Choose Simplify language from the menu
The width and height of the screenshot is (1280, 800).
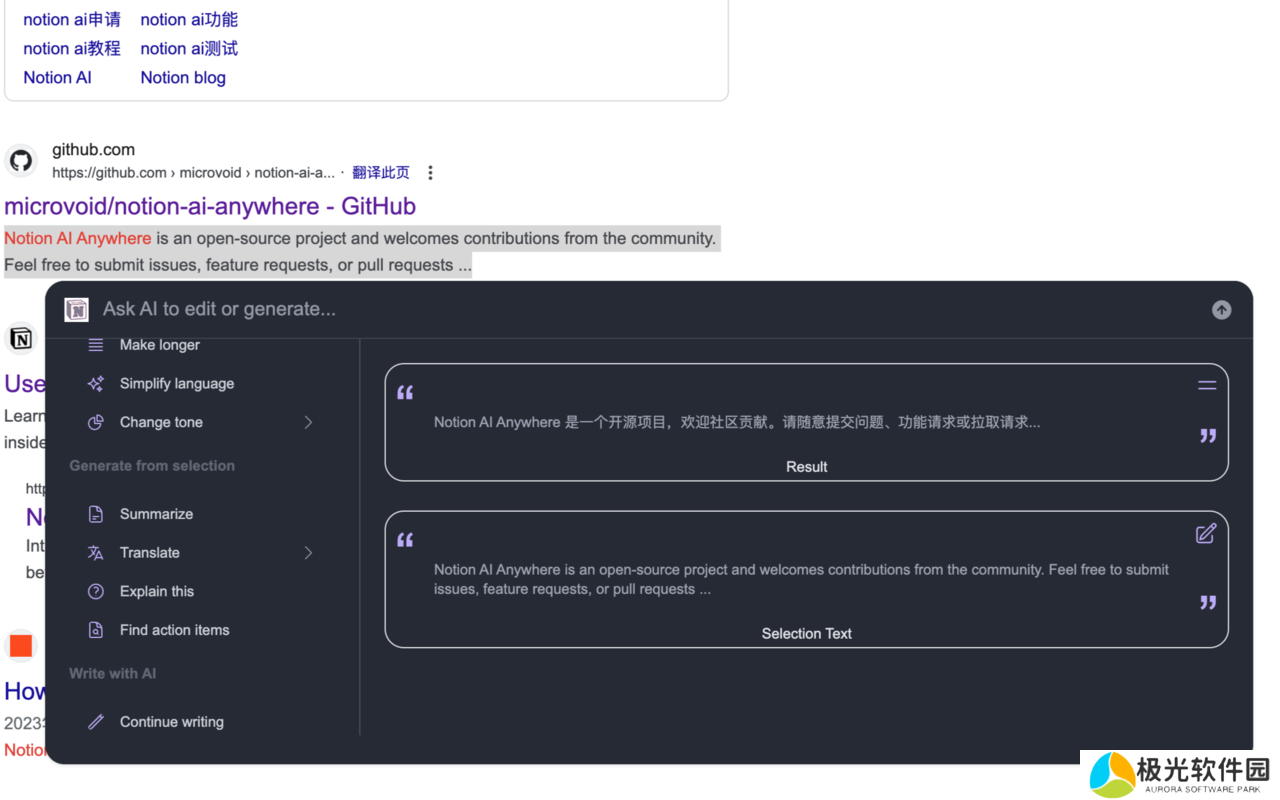[176, 384]
